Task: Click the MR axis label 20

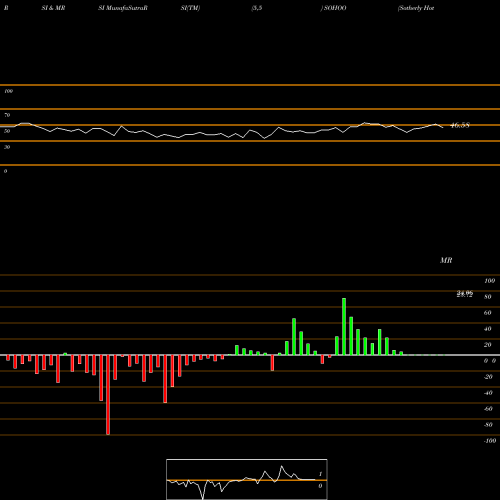Action: [x=488, y=345]
